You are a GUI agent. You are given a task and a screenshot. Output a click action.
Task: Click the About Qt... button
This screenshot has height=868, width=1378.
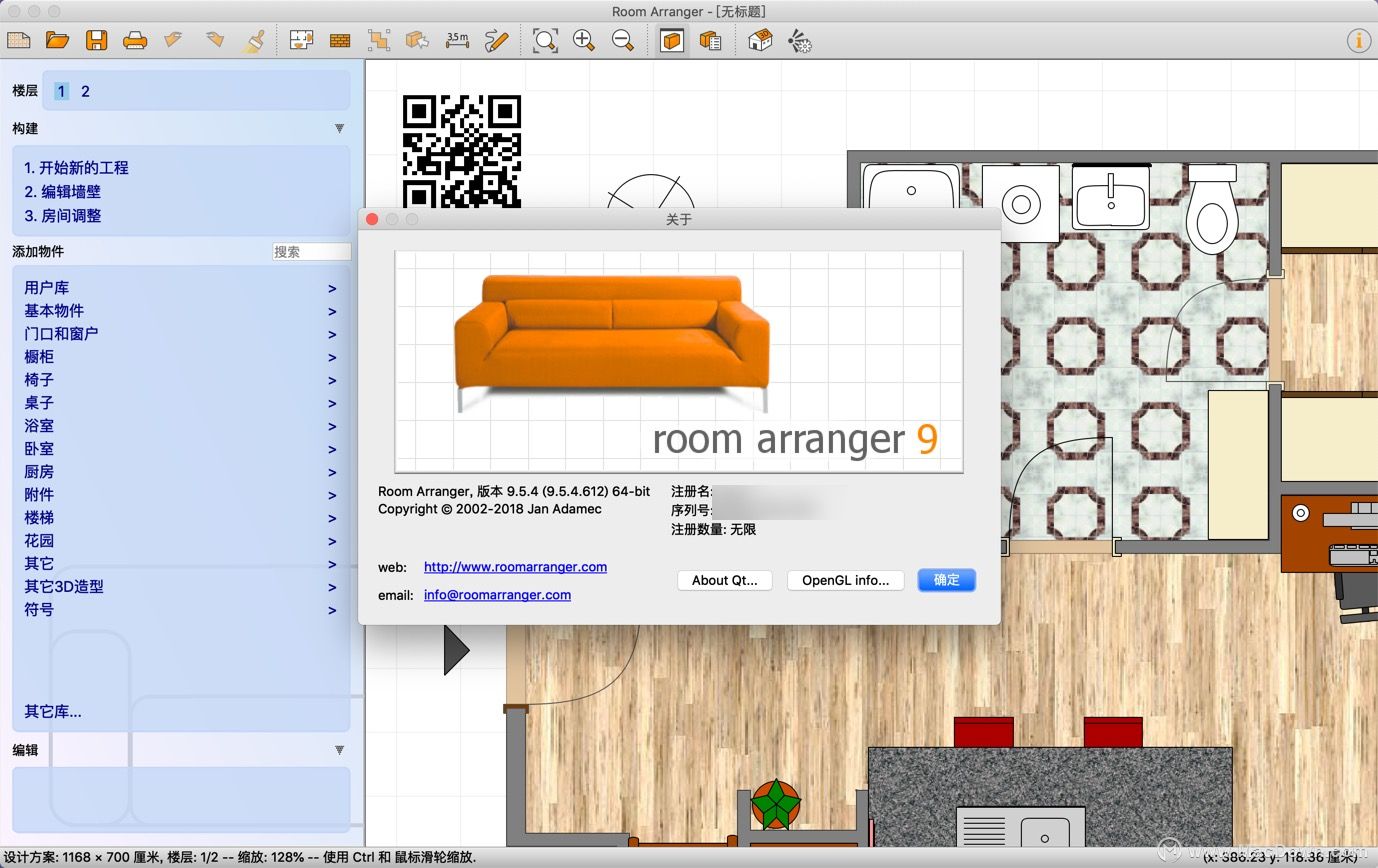[x=725, y=580]
